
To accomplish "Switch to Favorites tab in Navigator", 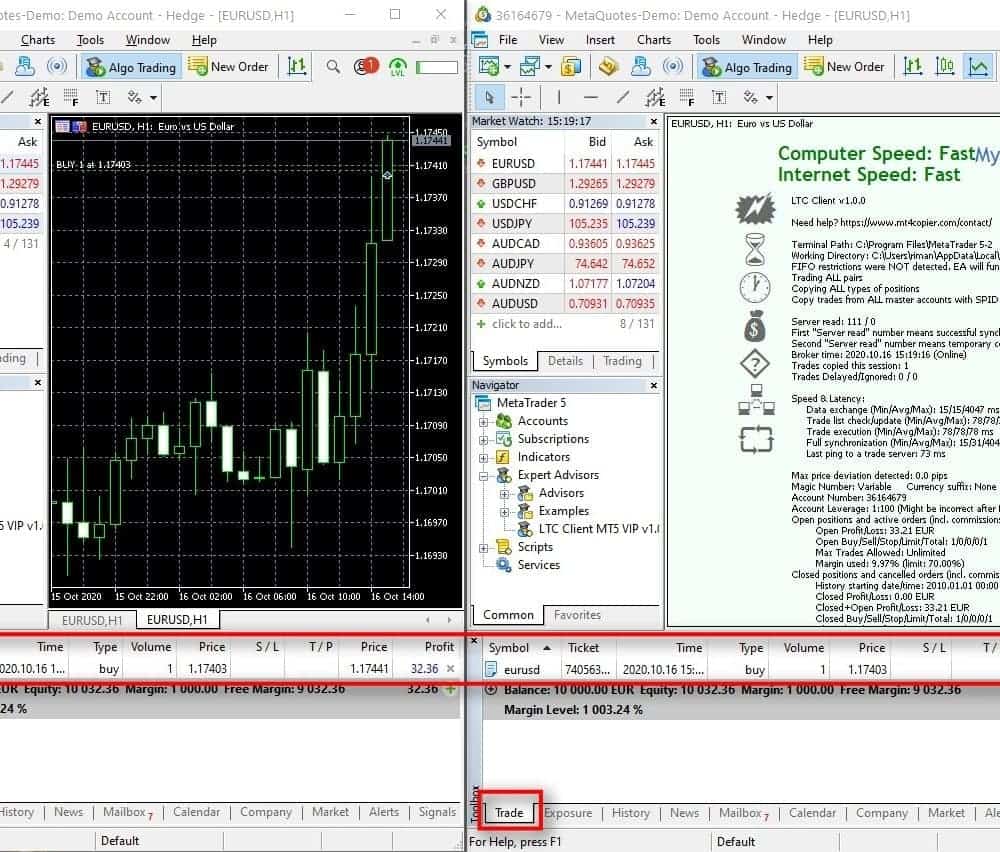I will 577,615.
